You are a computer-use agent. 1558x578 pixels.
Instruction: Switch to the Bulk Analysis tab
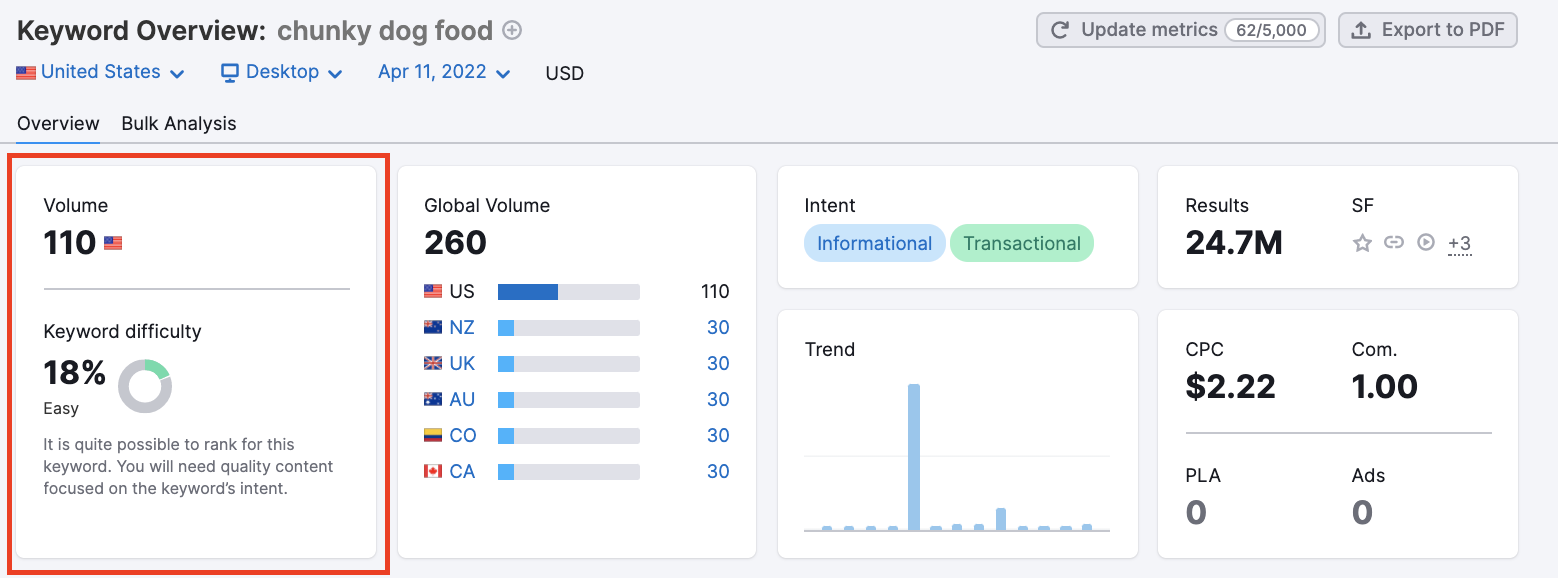click(x=179, y=124)
